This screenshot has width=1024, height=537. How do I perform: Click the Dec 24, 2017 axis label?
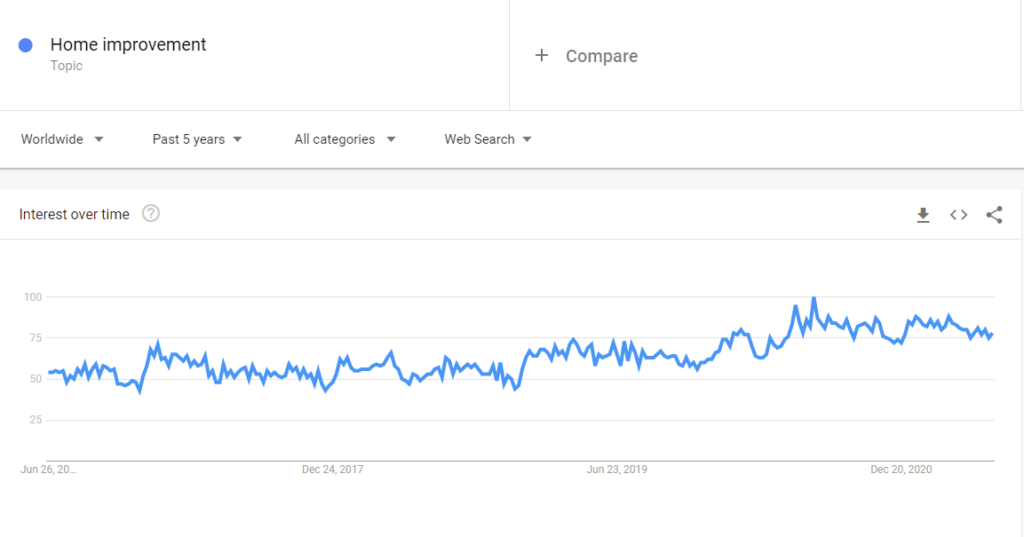(x=332, y=469)
